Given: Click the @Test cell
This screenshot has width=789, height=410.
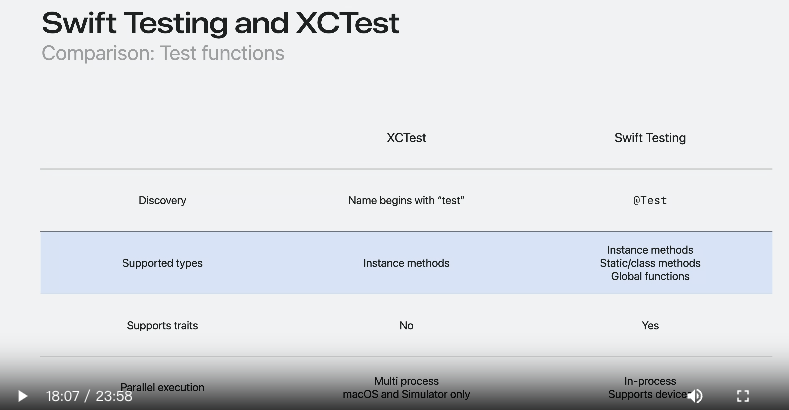Looking at the screenshot, I should point(650,200).
